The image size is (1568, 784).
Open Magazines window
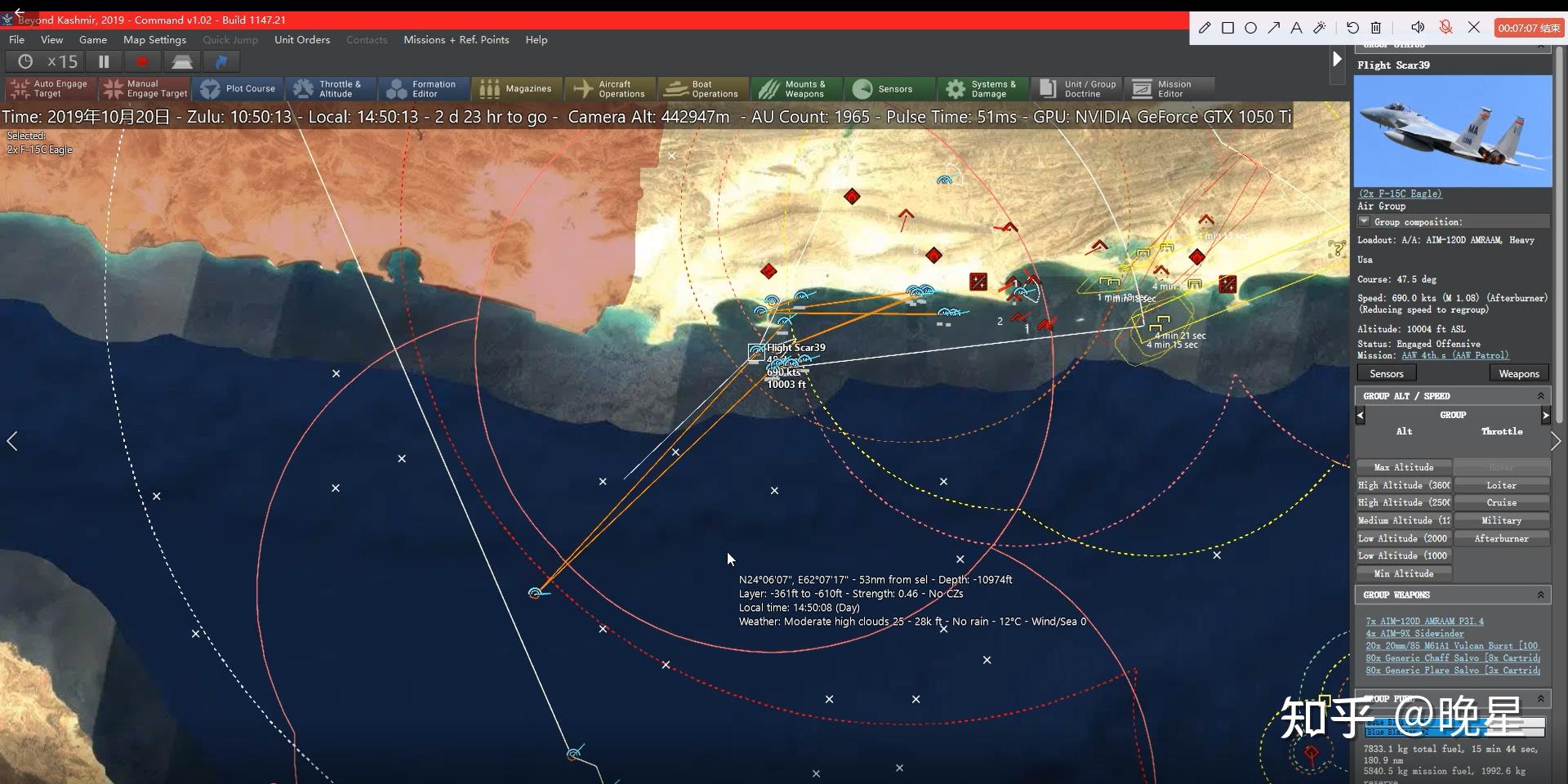coord(518,88)
